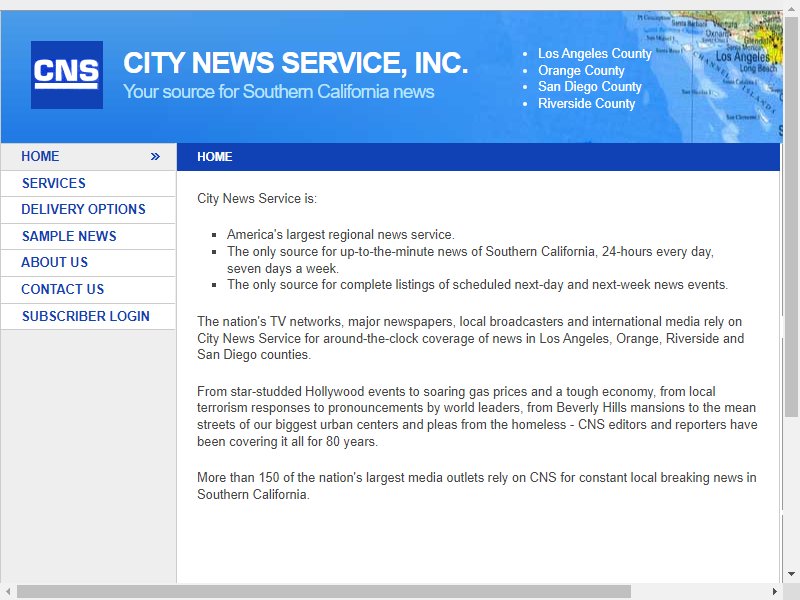Click Riverside County in header list
The height and width of the screenshot is (600, 800).
[586, 104]
